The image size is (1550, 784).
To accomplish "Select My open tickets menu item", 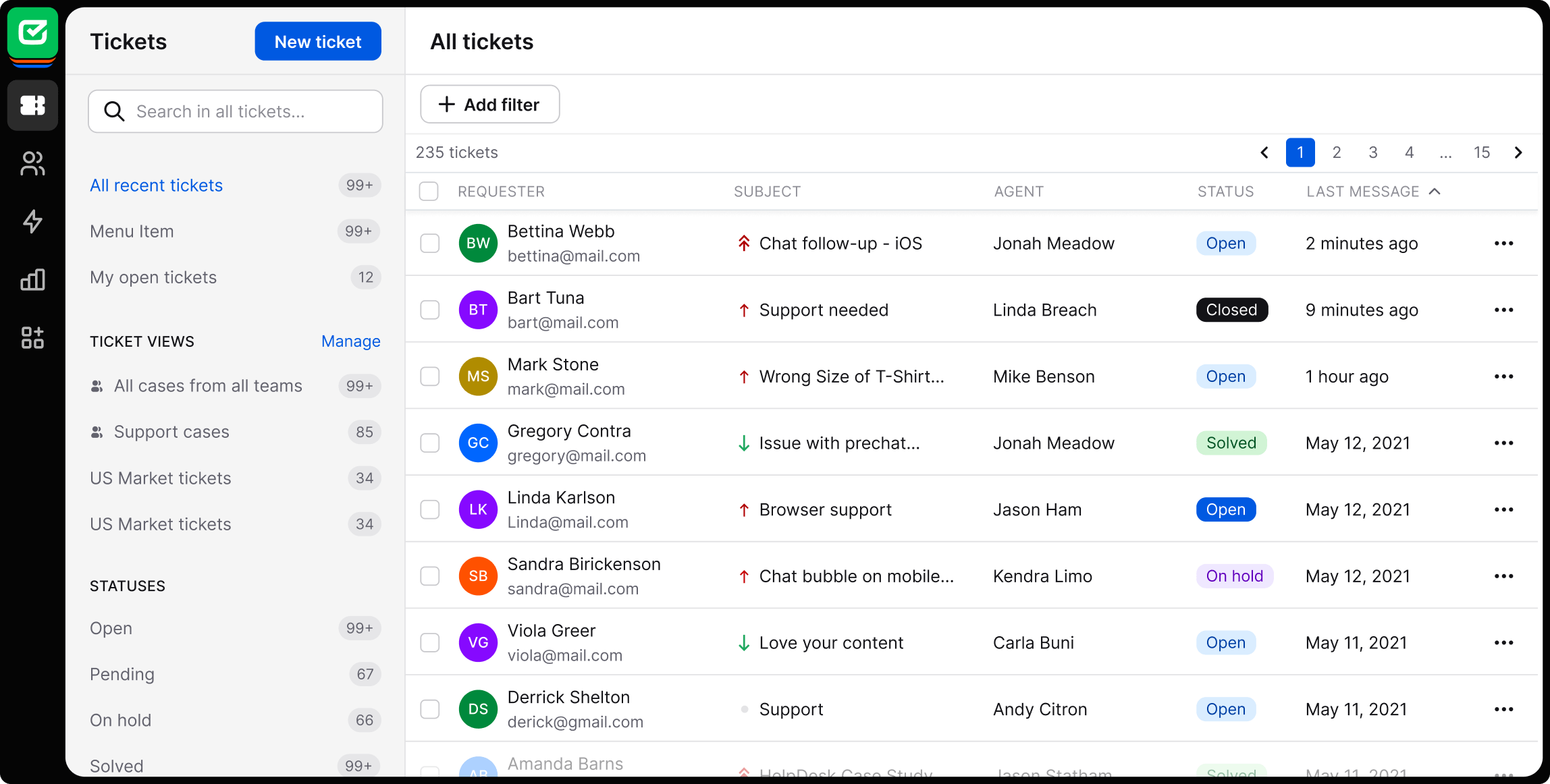I will (x=153, y=277).
